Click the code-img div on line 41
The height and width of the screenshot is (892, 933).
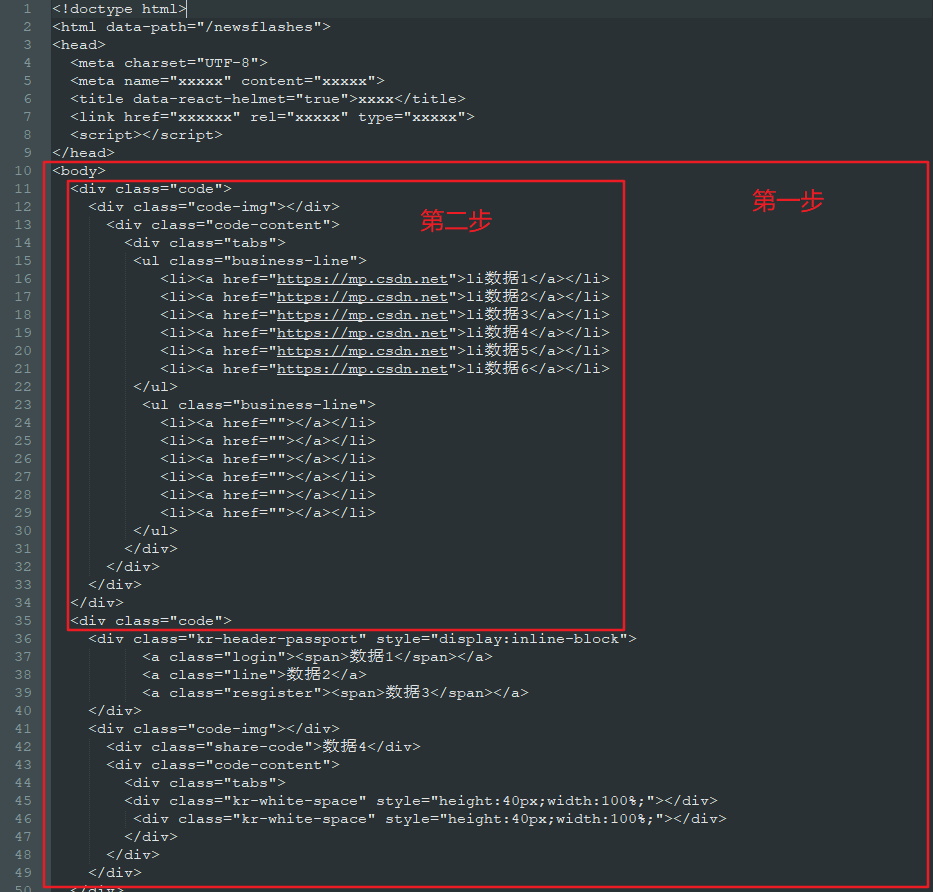214,729
